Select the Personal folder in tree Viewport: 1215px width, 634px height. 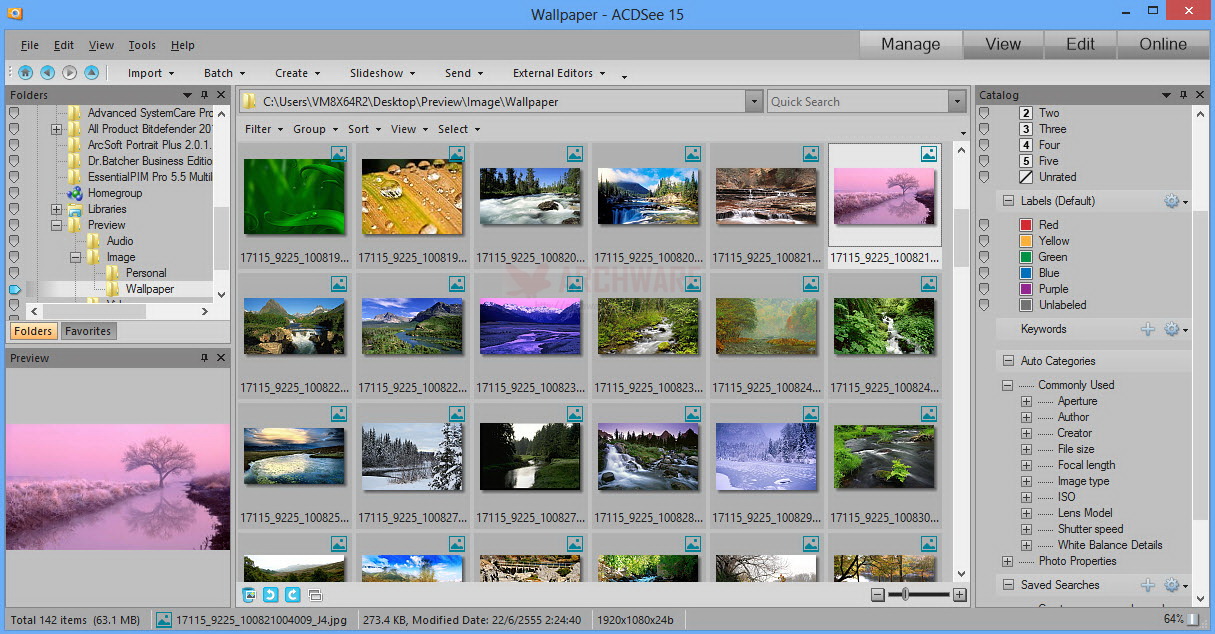click(x=146, y=273)
